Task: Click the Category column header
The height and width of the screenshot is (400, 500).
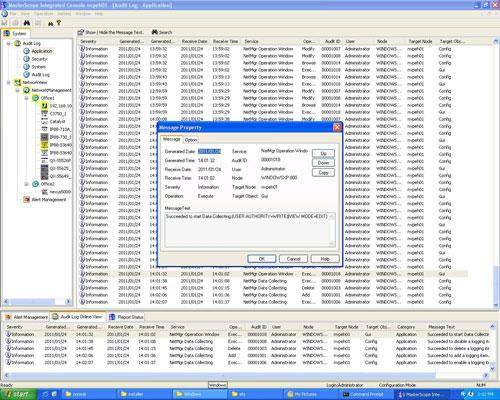Action: [x=406, y=327]
